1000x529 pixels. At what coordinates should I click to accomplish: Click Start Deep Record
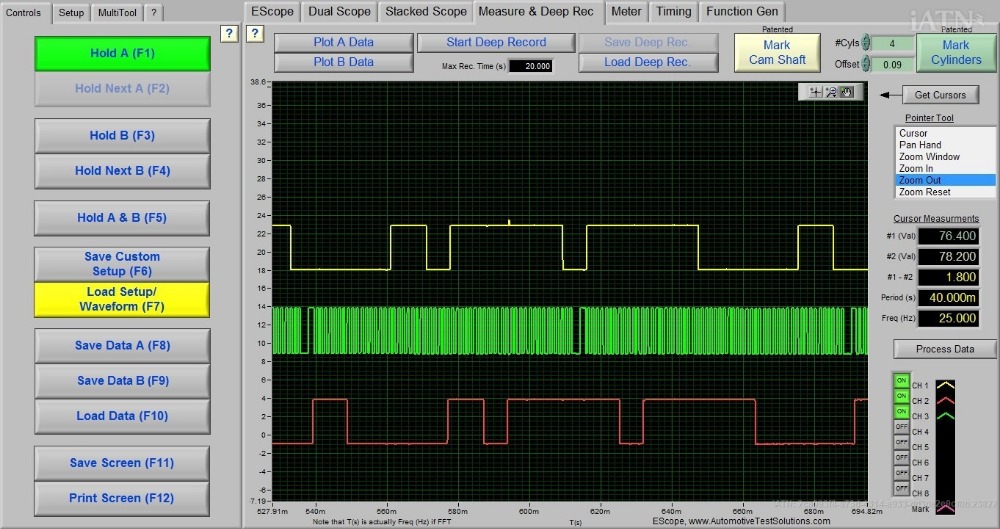[496, 42]
